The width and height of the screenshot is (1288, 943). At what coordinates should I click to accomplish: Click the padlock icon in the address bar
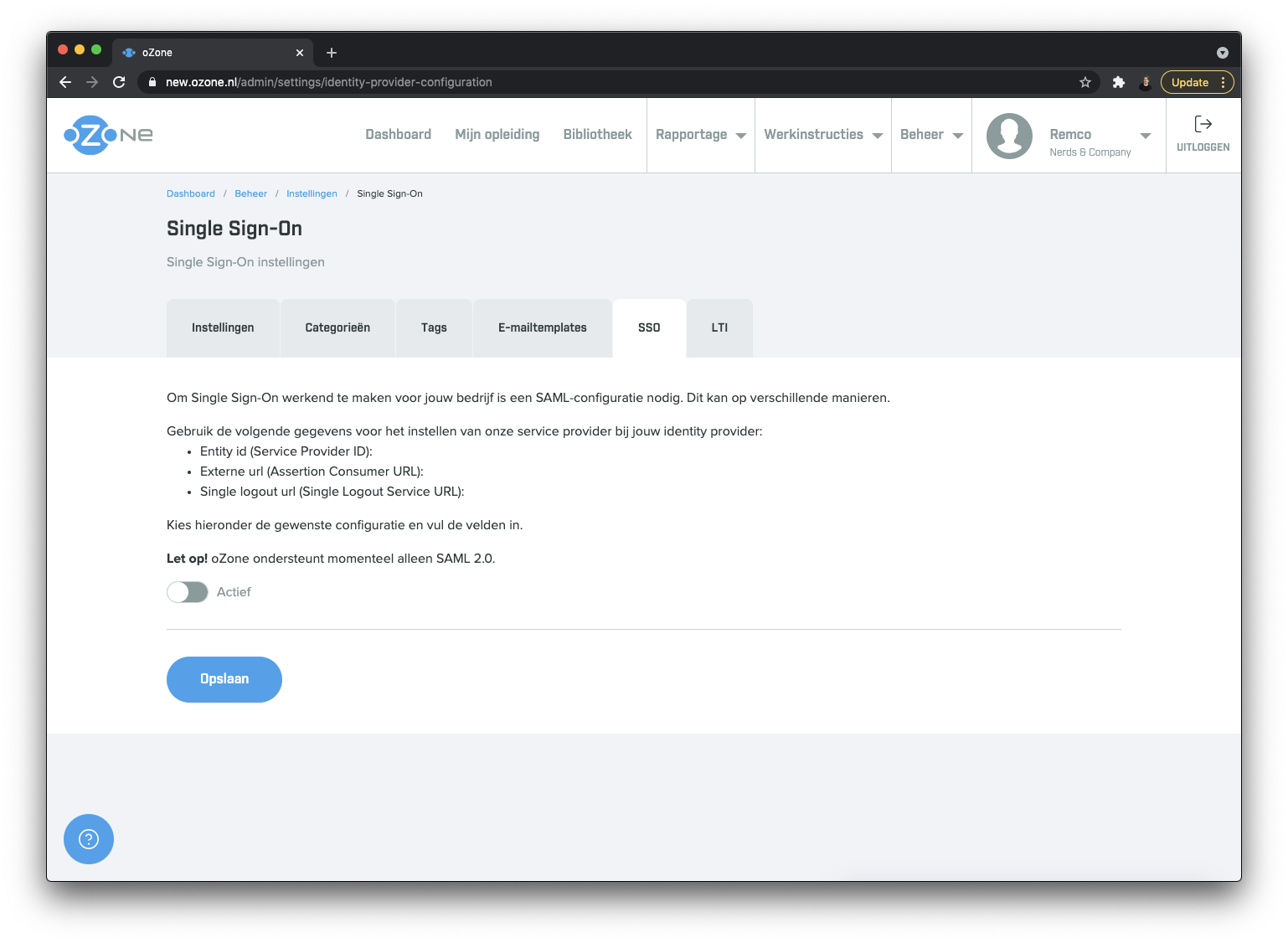152,82
